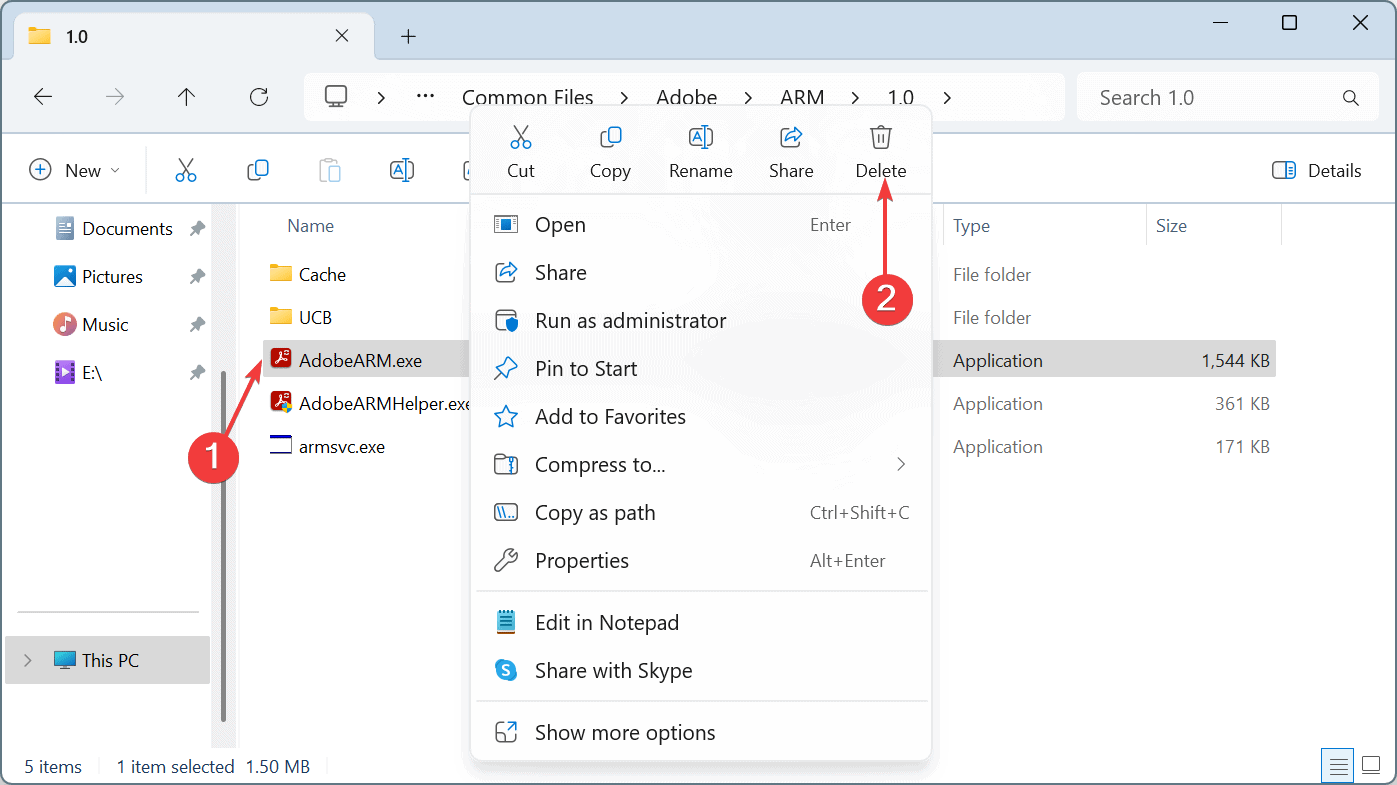Click Copy icon in context menu
Image resolution: width=1397 pixels, height=785 pixels.
[x=610, y=137]
